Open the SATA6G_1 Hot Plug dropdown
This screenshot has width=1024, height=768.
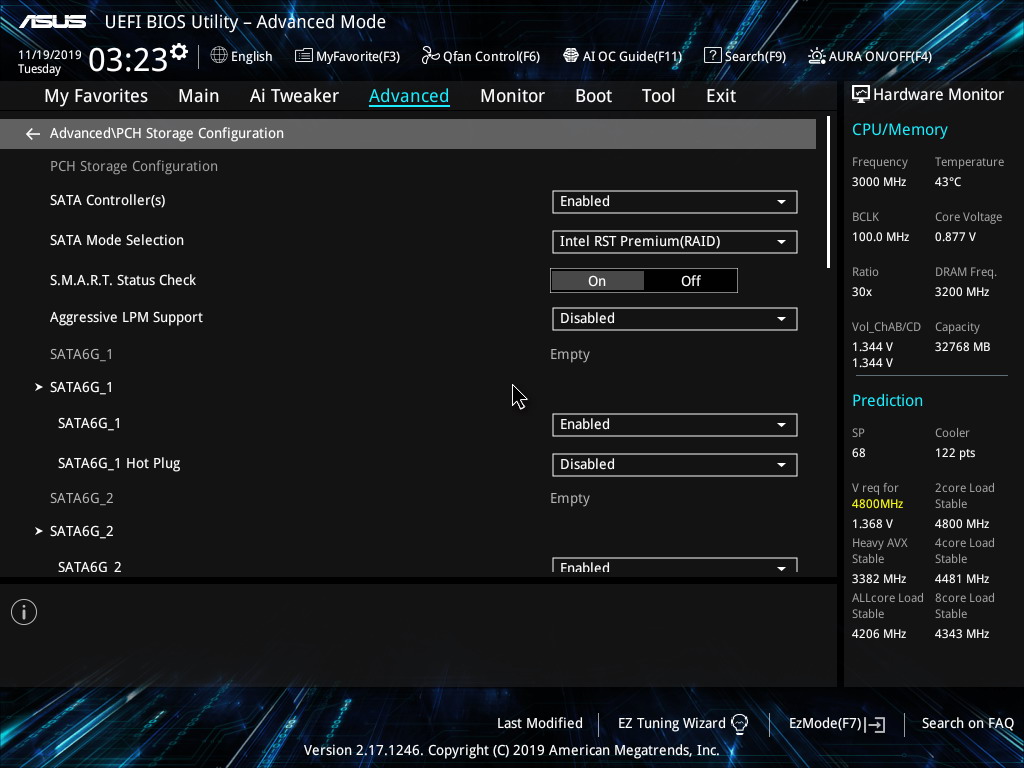(x=675, y=464)
